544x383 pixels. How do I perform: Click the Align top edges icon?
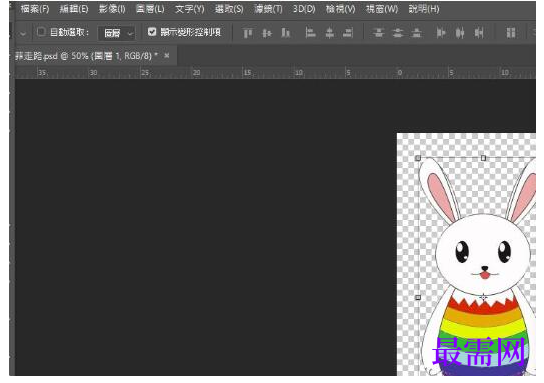pos(248,33)
